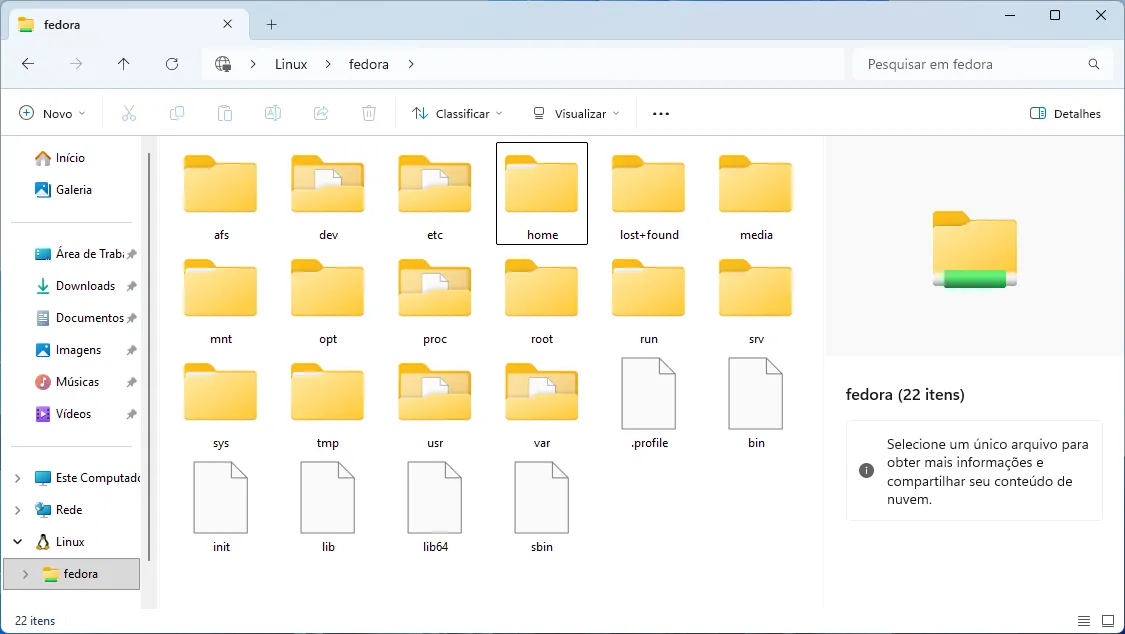Select the Cut icon in the toolbar
1125x634 pixels.
click(128, 113)
